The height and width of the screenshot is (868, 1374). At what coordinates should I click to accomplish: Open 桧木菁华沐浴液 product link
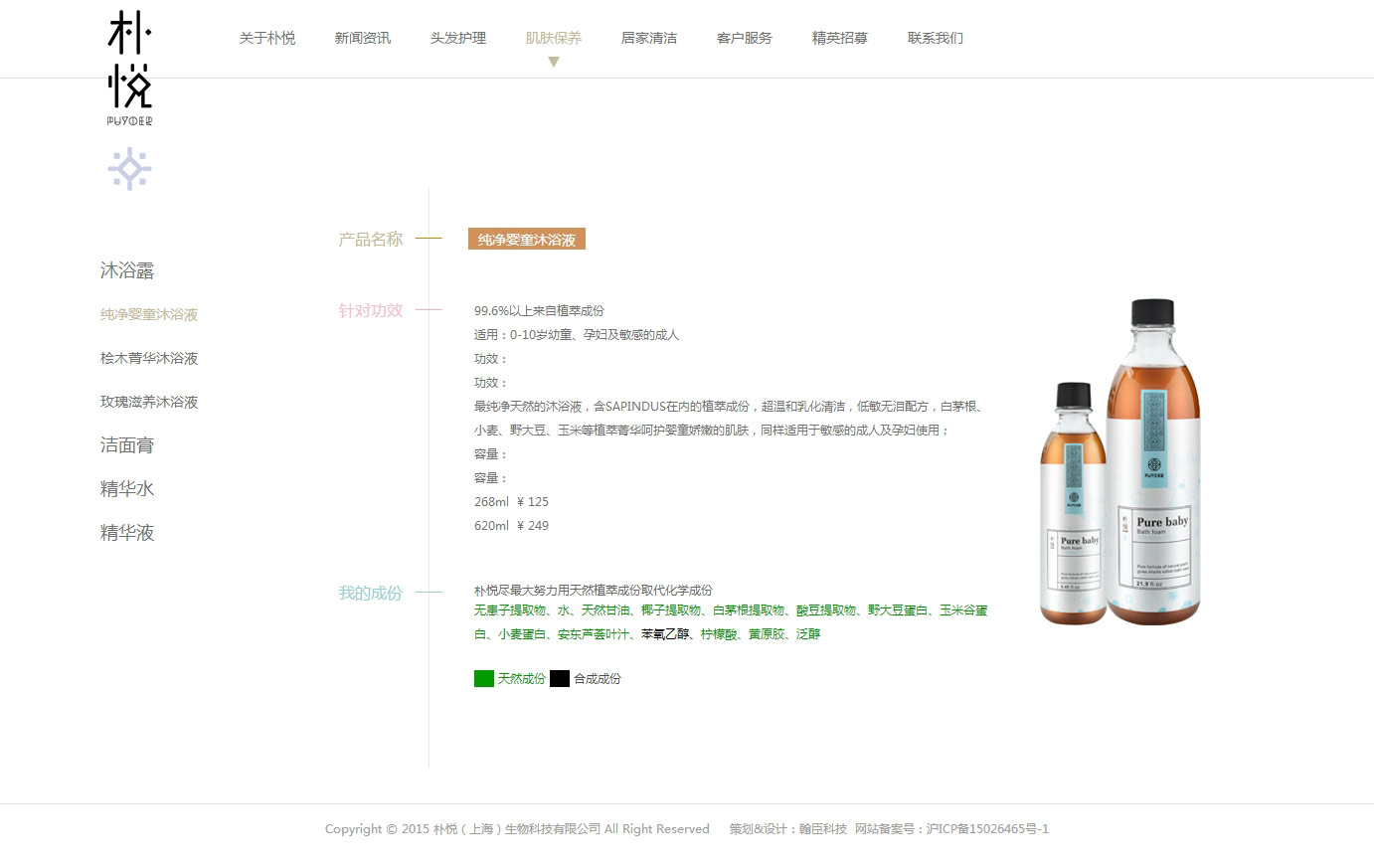click(x=149, y=358)
